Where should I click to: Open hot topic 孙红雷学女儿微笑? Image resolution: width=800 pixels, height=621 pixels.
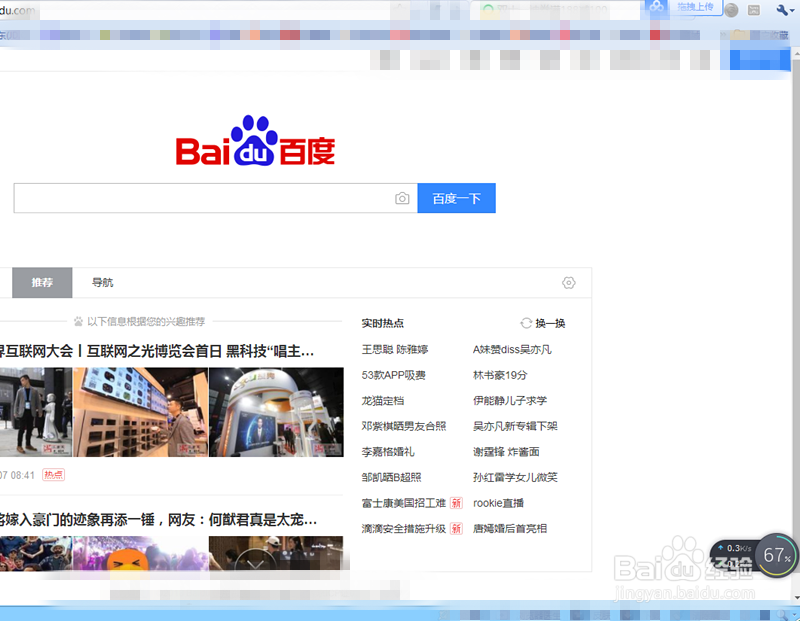[515, 477]
